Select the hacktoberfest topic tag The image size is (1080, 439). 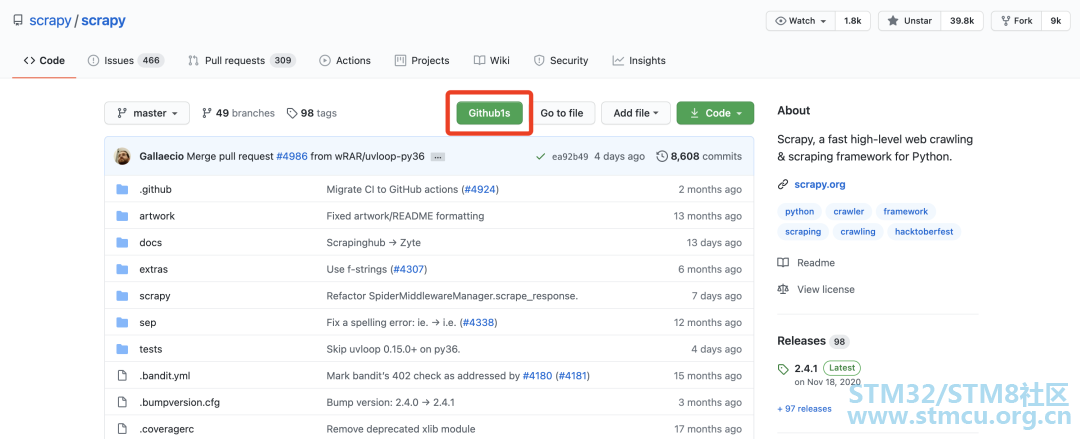(x=924, y=232)
